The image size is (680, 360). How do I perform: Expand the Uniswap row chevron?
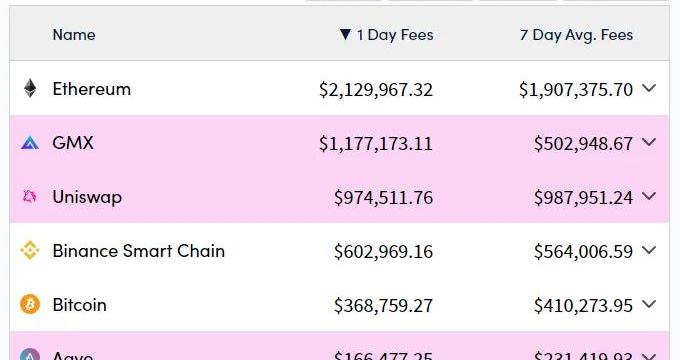tap(649, 196)
